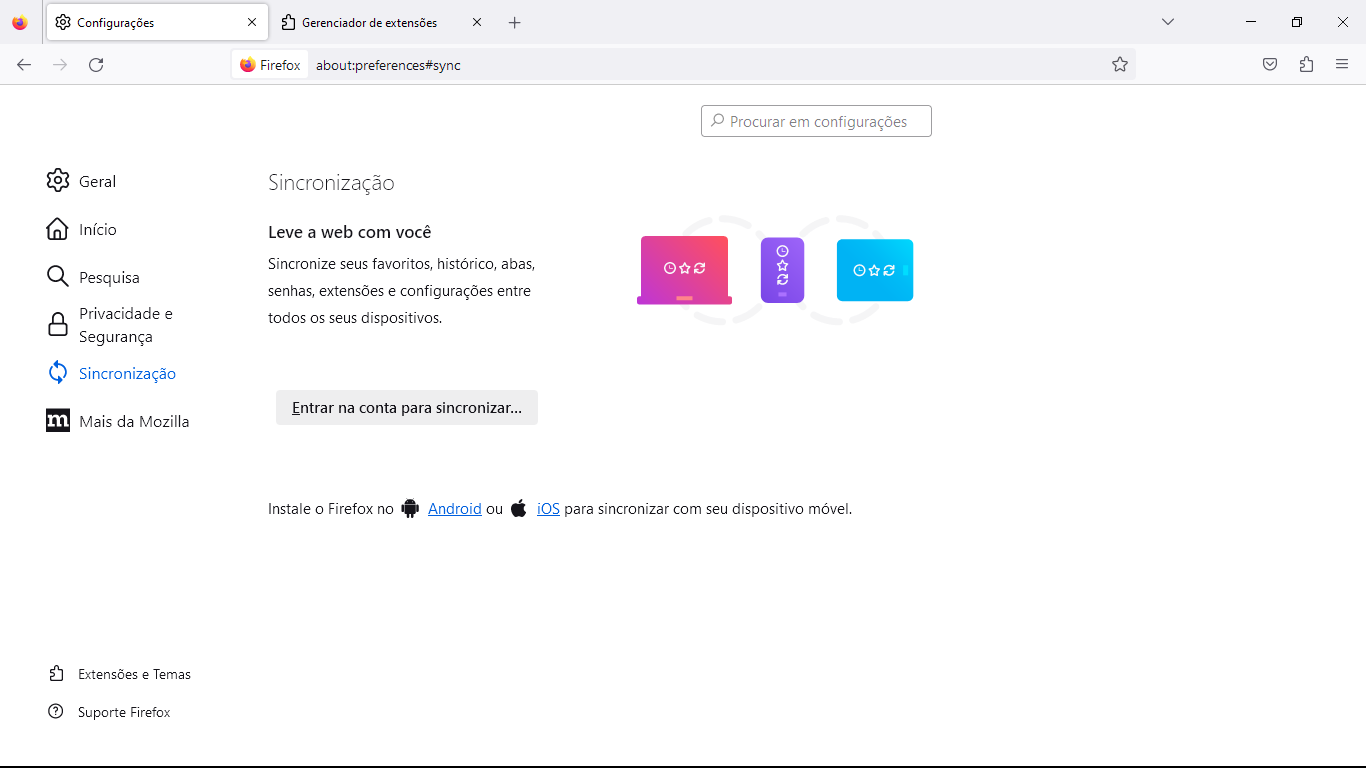Expand the list all tabs chevron
The image size is (1366, 768).
pyautogui.click(x=1167, y=22)
